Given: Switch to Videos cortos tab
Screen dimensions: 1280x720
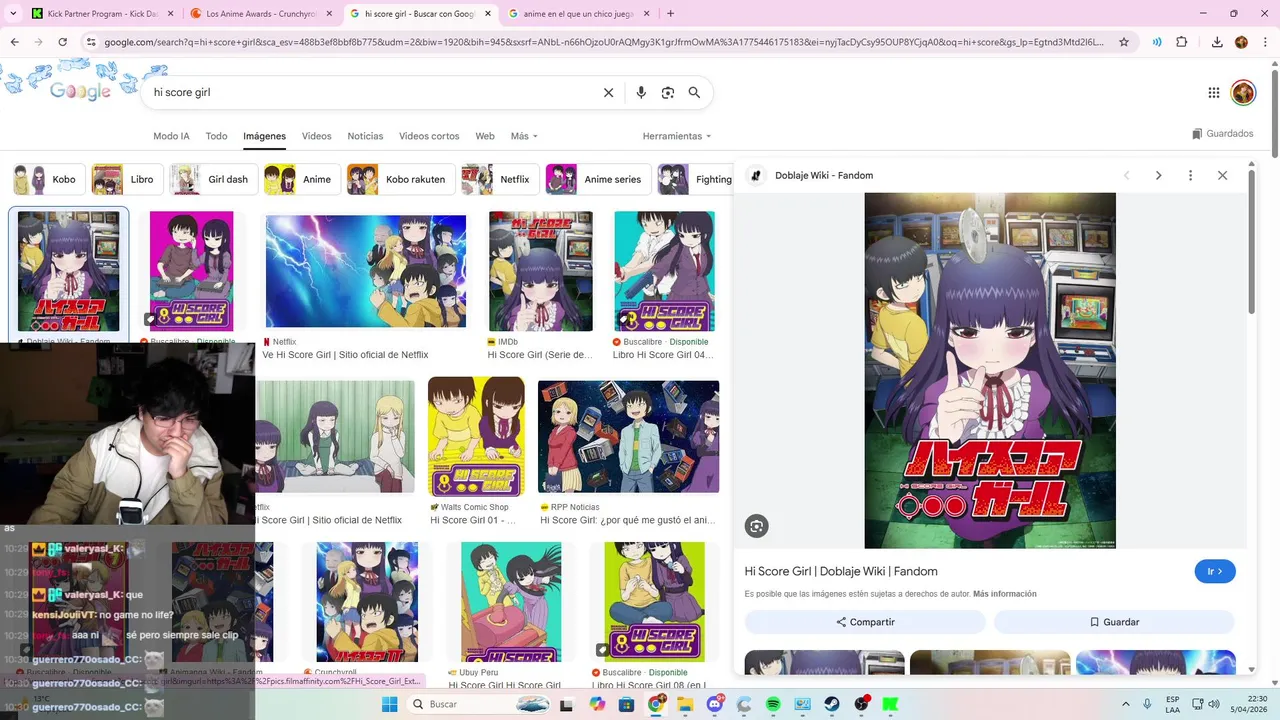Looking at the screenshot, I should [429, 136].
